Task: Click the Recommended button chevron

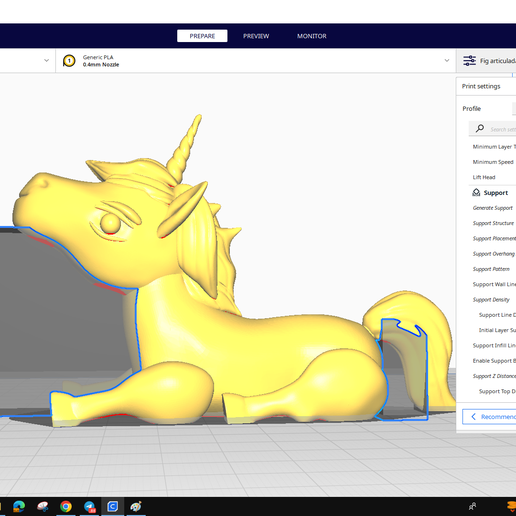Action: pyautogui.click(x=473, y=416)
